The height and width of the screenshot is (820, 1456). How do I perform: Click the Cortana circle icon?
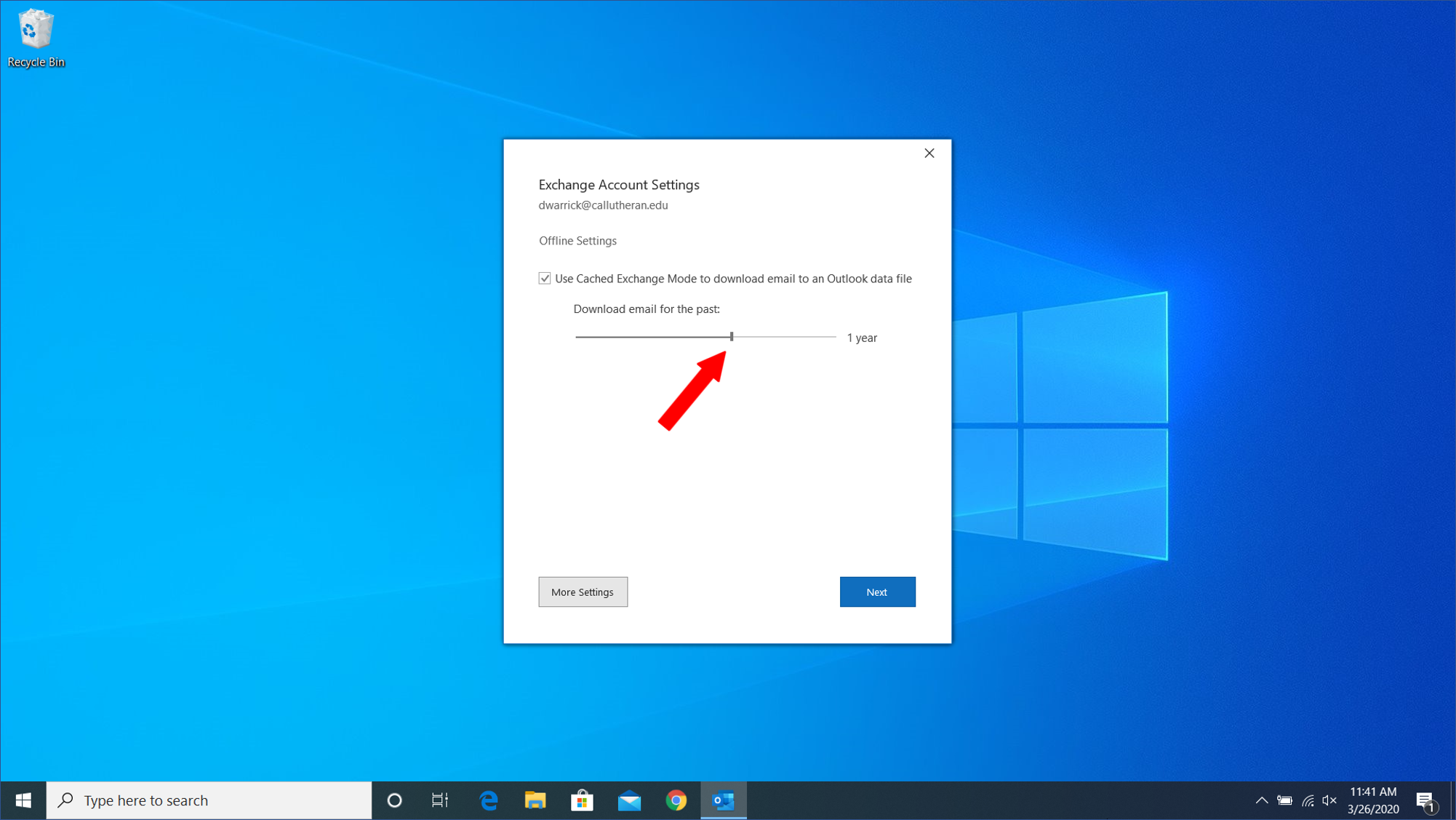394,800
